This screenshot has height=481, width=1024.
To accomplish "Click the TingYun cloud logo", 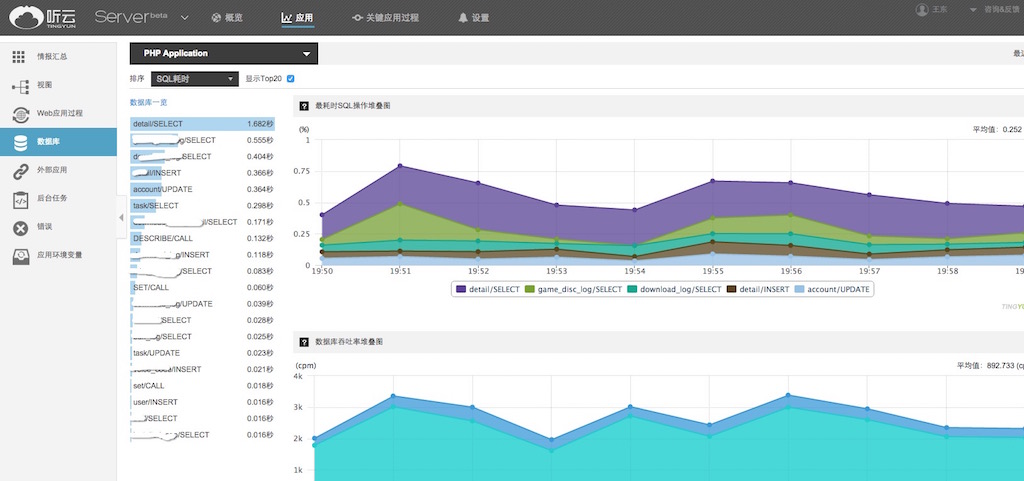I will (x=37, y=17).
